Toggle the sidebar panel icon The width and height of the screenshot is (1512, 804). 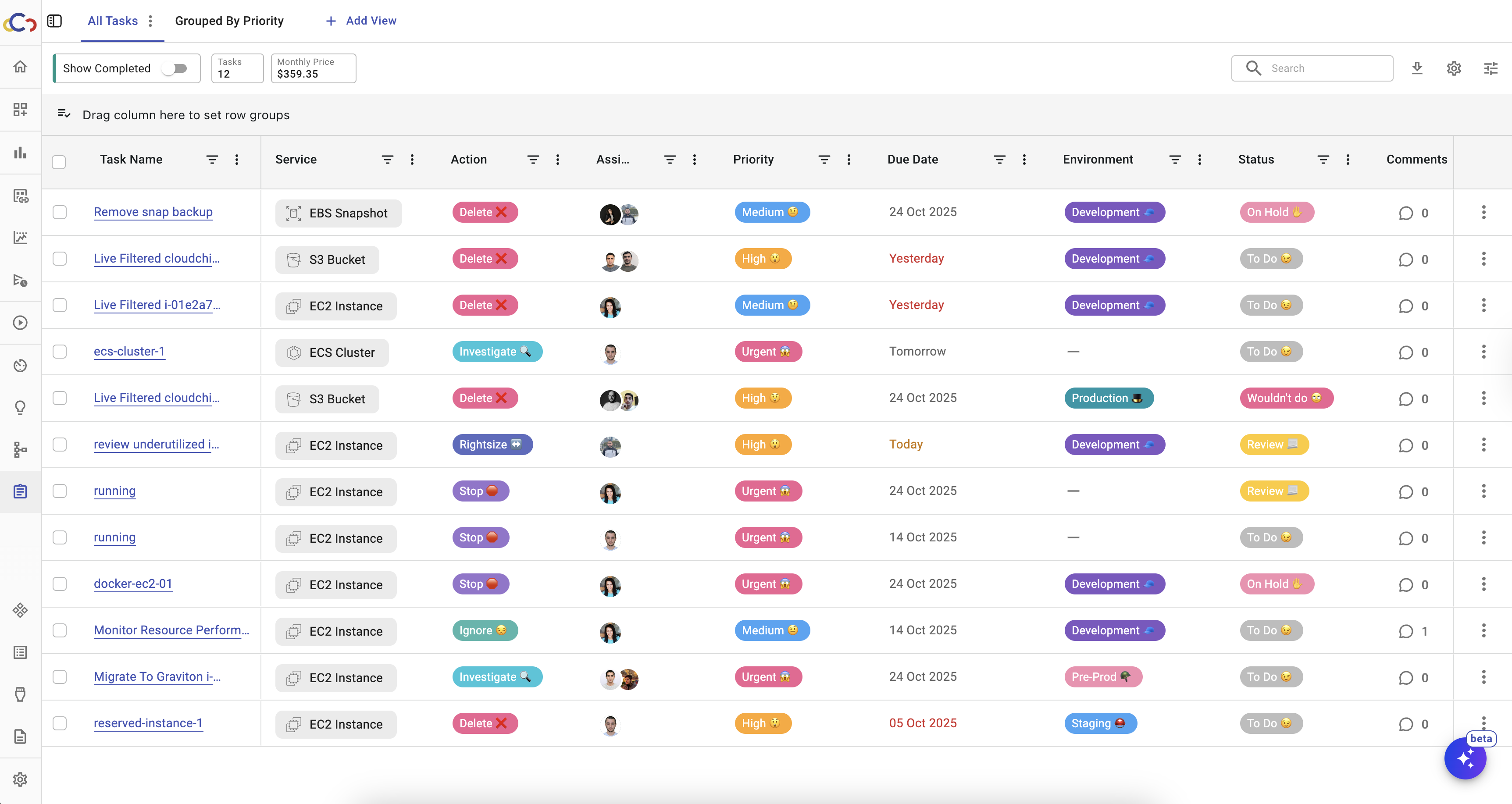pyautogui.click(x=54, y=21)
